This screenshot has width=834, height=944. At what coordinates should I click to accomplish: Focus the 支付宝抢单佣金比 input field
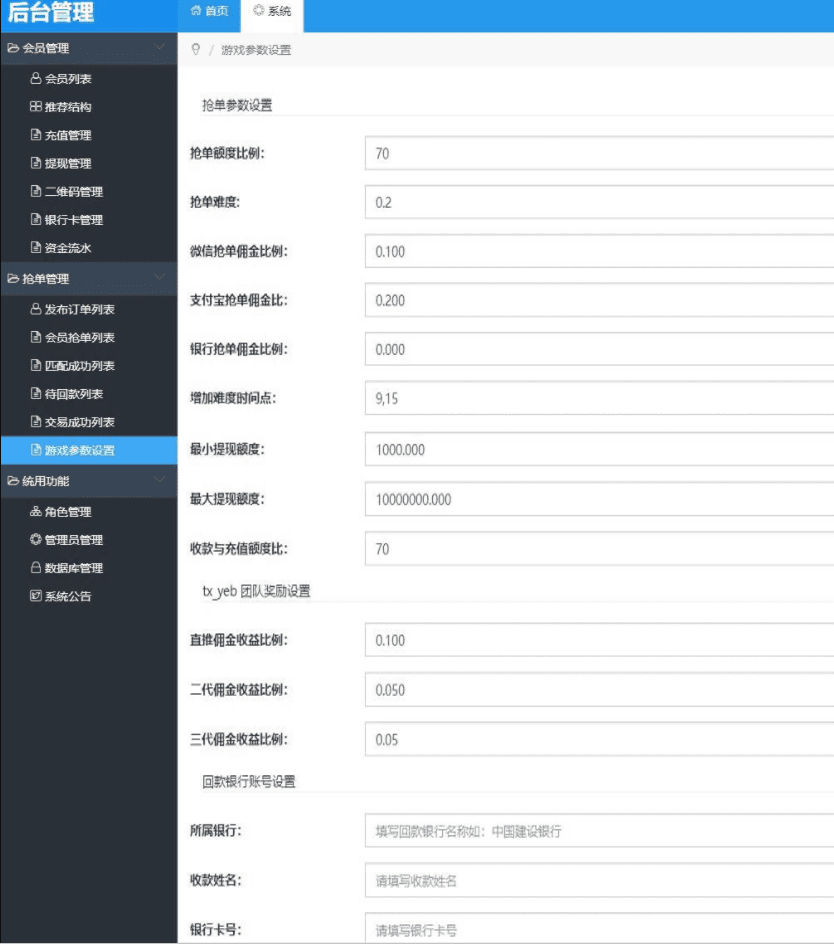pyautogui.click(x=599, y=300)
